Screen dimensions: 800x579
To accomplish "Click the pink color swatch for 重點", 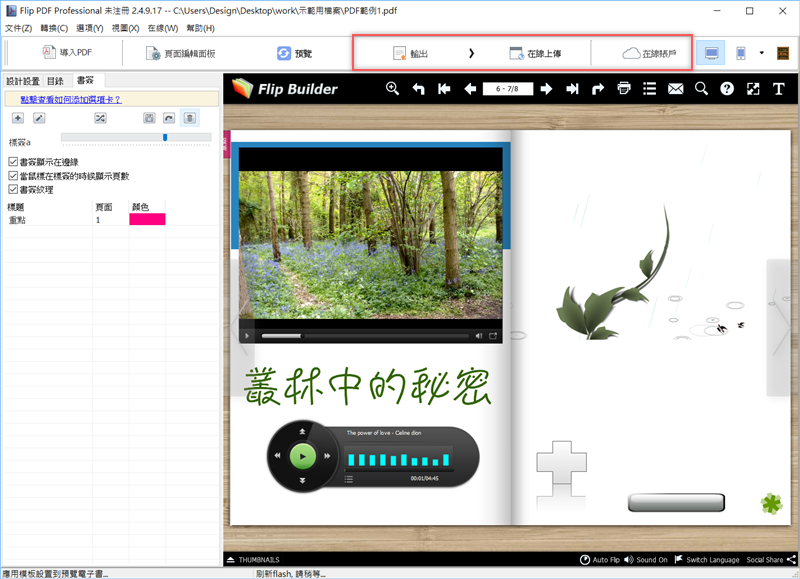I will click(147, 219).
